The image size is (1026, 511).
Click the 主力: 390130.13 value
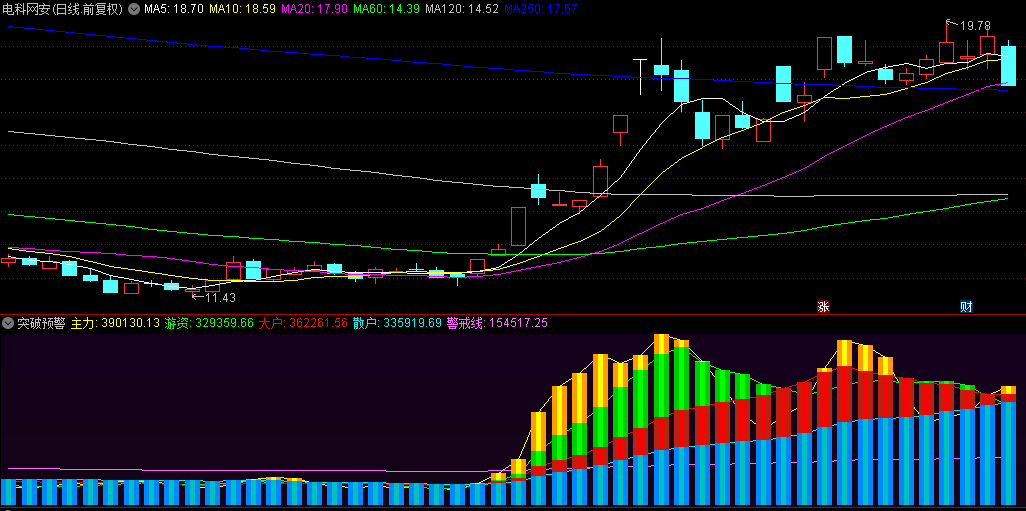coord(115,323)
